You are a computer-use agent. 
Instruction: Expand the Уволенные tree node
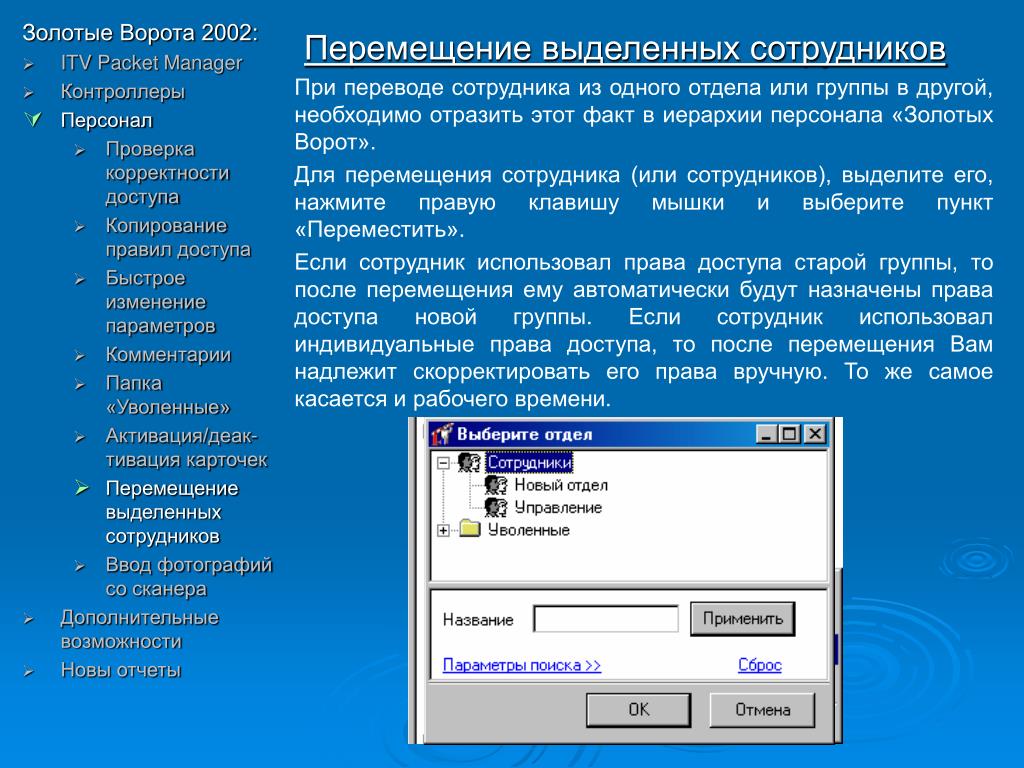443,530
